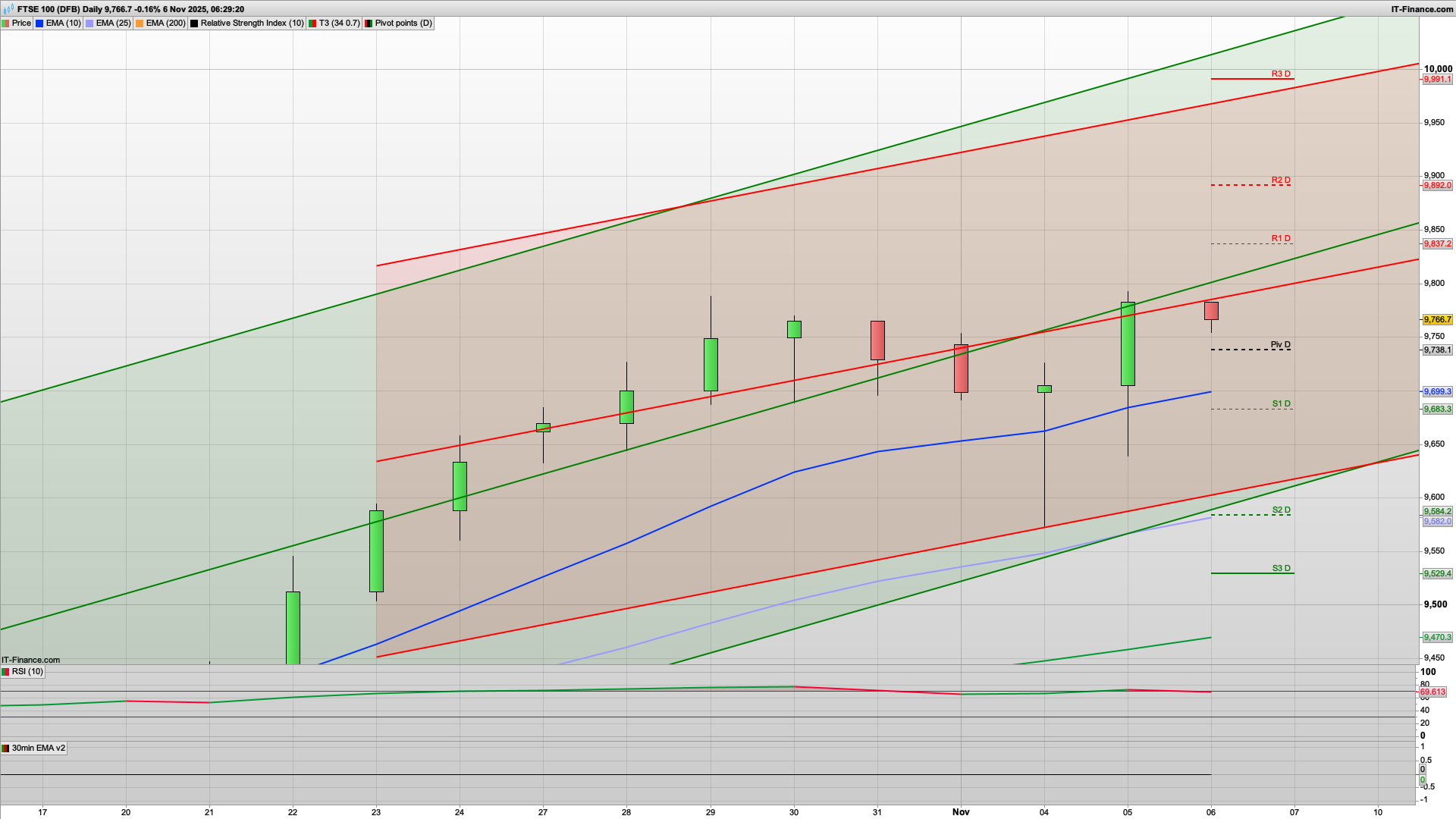Toggle the Price series via its legend entry
Screen dimensions: 1456x819
21,23
